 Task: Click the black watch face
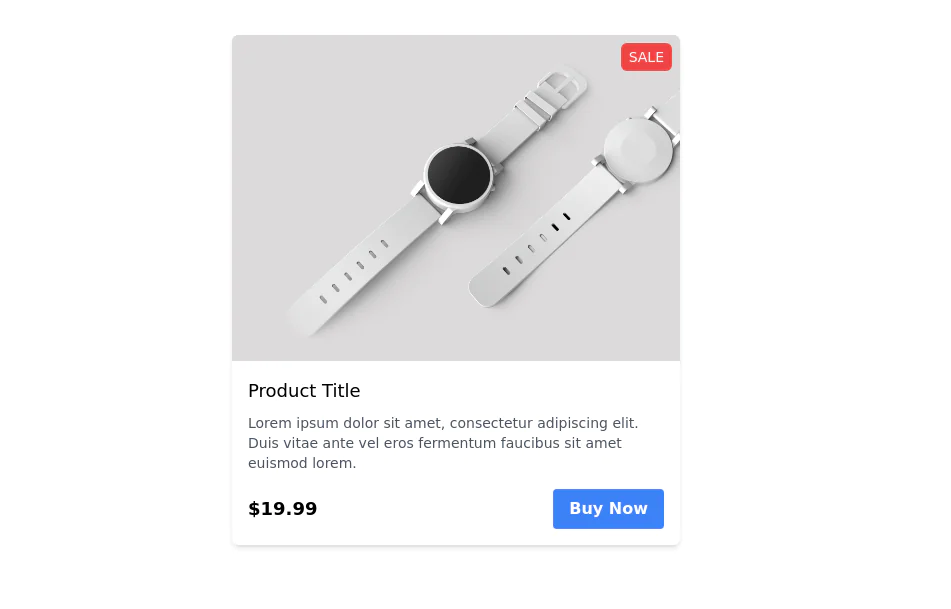(x=459, y=176)
